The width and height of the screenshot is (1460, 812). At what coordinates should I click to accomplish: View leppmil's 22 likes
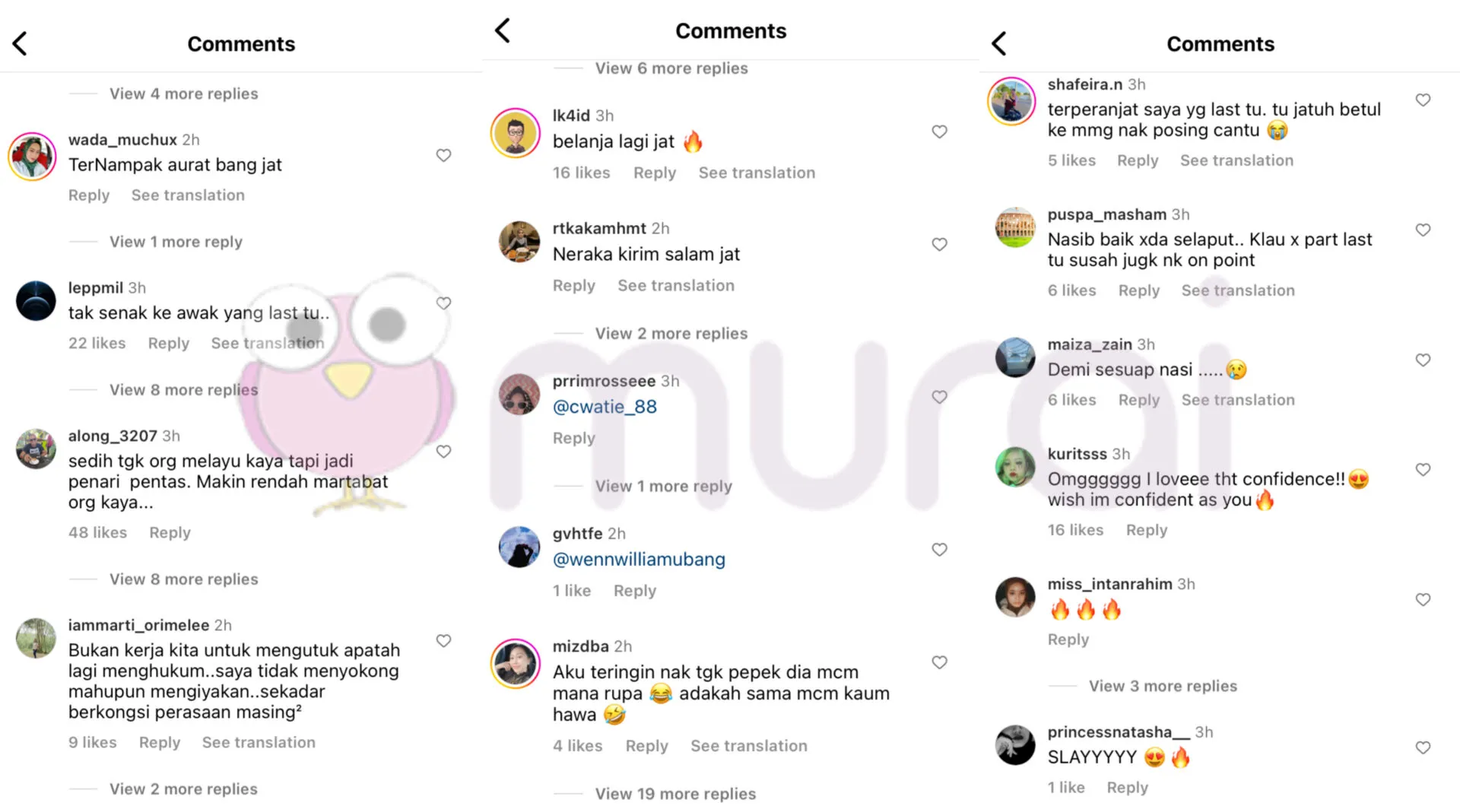click(97, 343)
